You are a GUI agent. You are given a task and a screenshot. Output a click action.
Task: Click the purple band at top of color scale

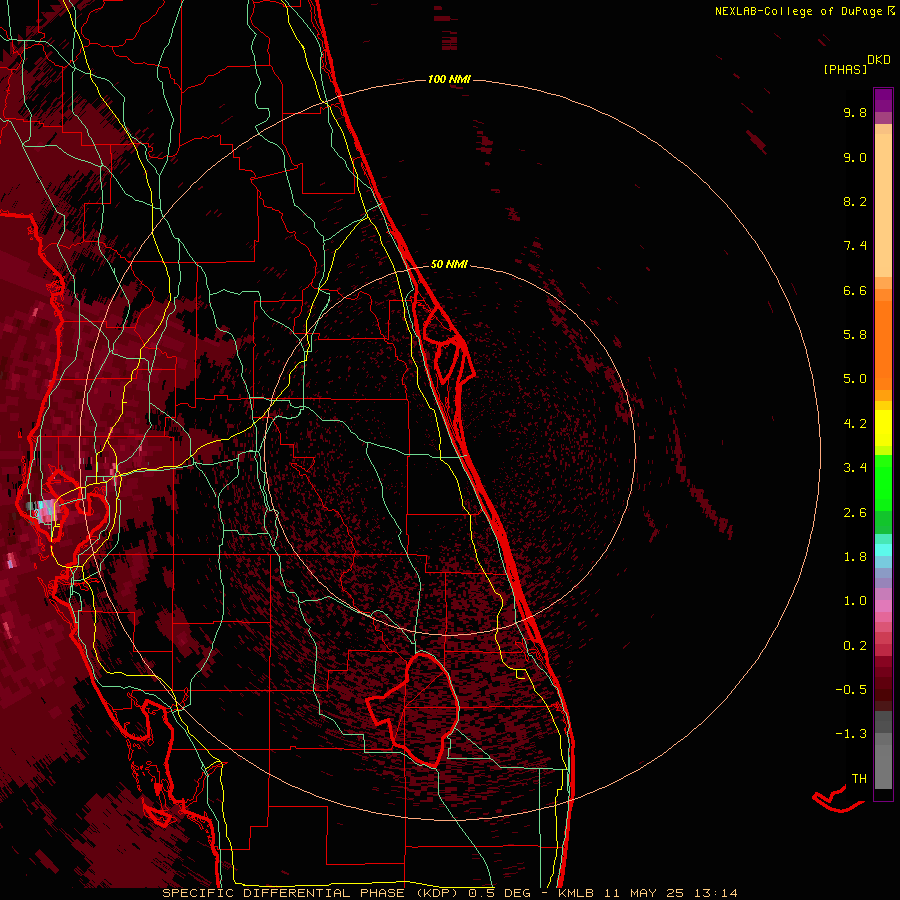883,100
